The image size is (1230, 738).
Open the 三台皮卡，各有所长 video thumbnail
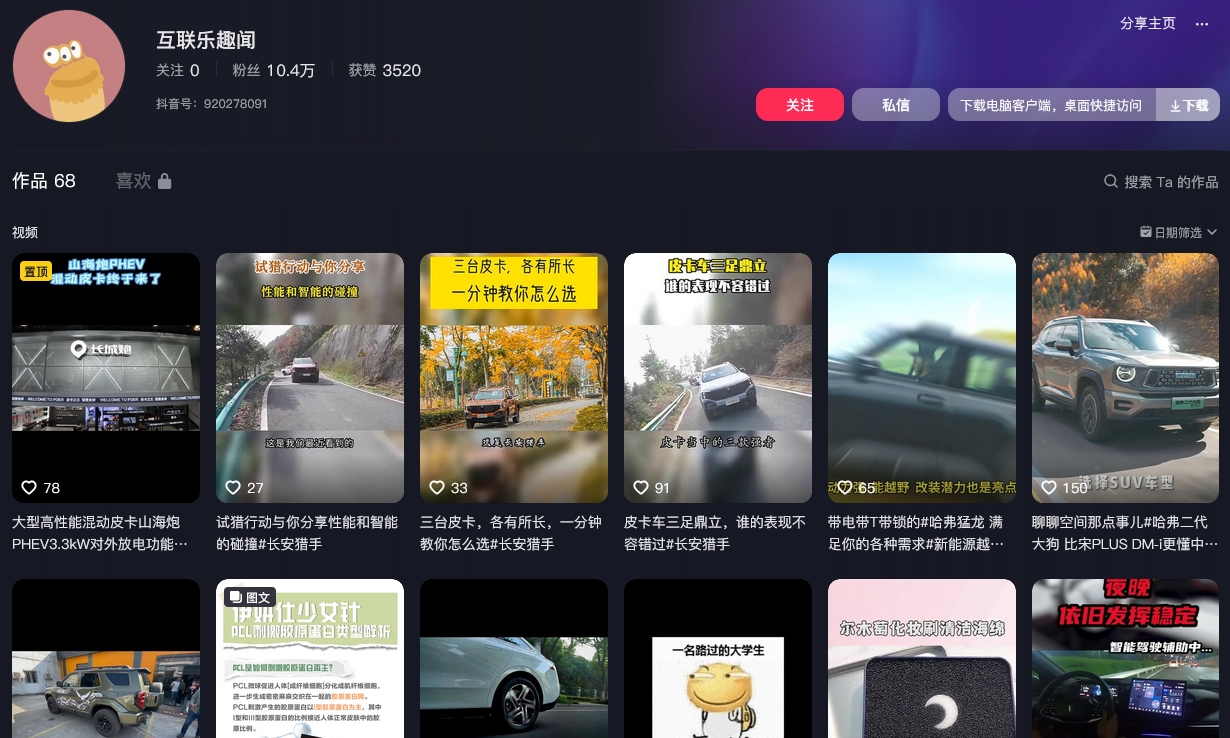coord(514,378)
